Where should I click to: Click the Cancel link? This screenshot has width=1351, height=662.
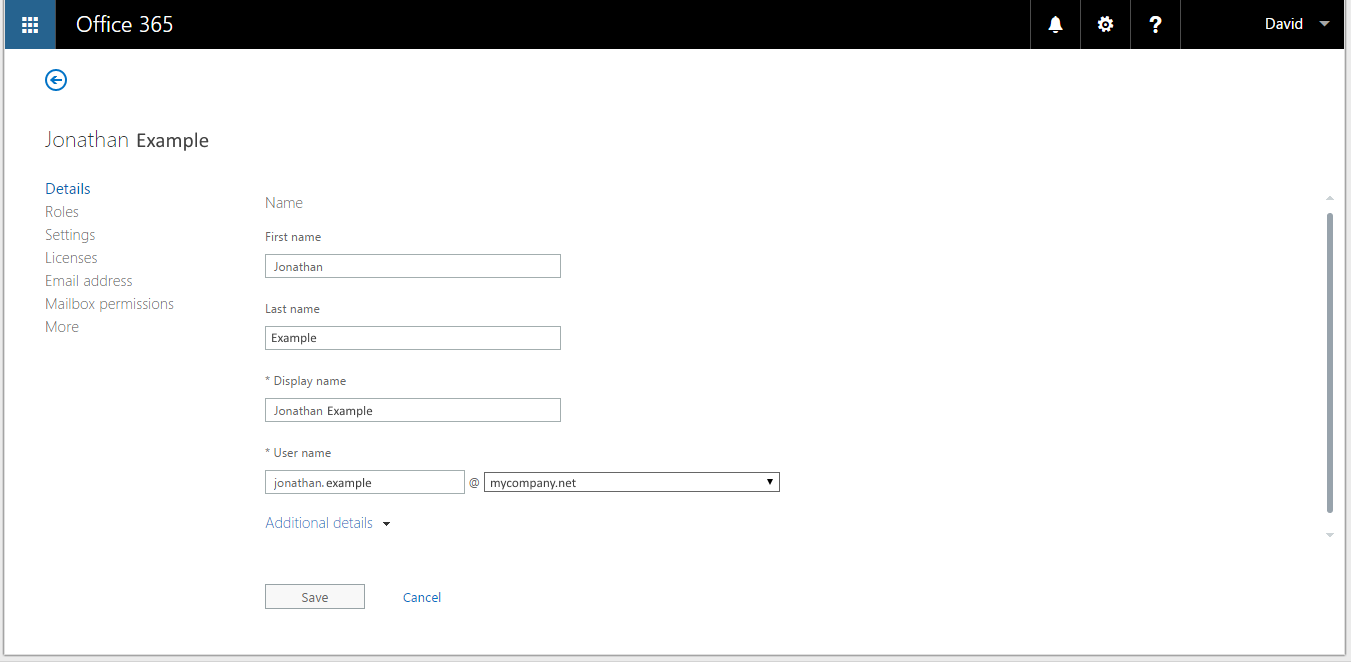pyautogui.click(x=421, y=597)
